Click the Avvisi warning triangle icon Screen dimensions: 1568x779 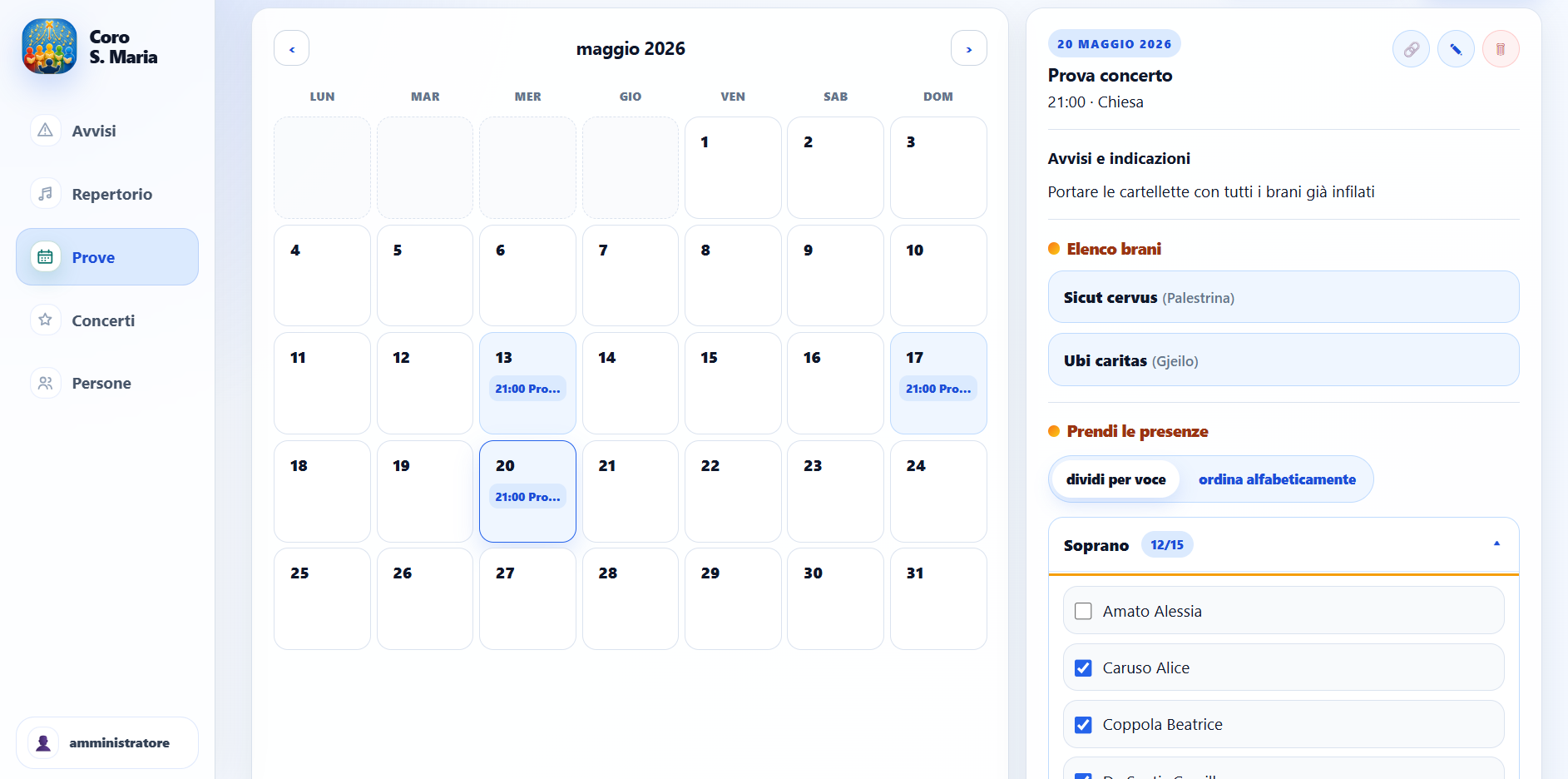pos(46,131)
